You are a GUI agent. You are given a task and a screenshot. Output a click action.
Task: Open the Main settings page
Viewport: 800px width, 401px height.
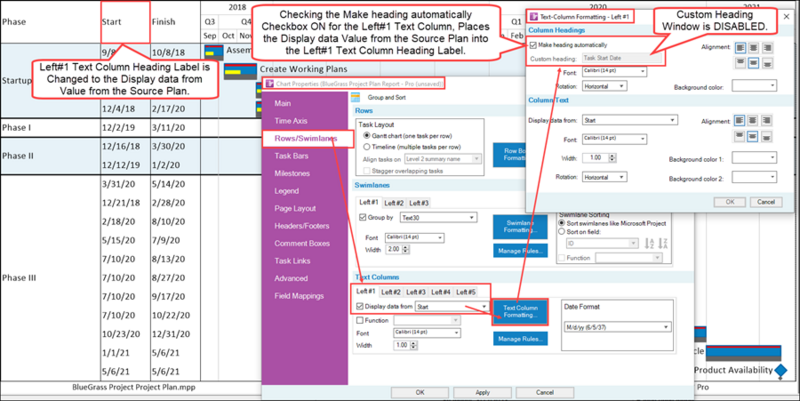point(283,104)
